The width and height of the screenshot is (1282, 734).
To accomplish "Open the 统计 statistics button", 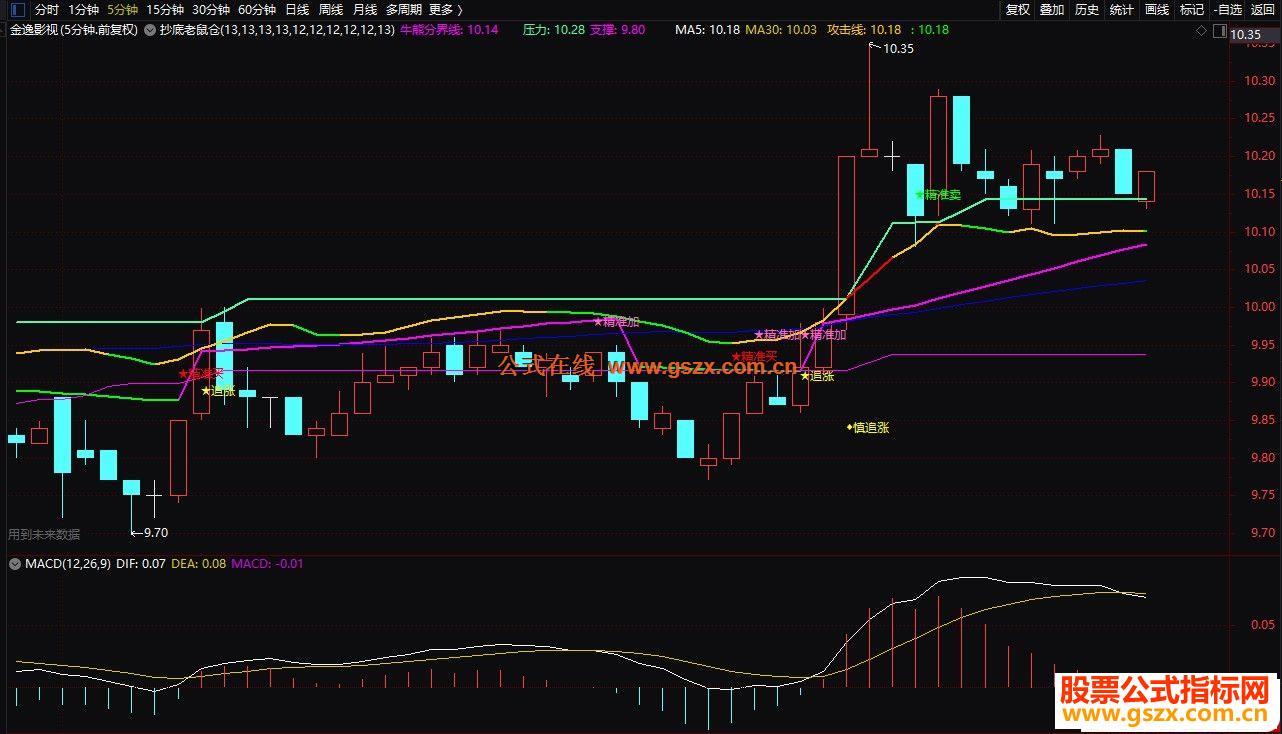I will coord(1122,10).
